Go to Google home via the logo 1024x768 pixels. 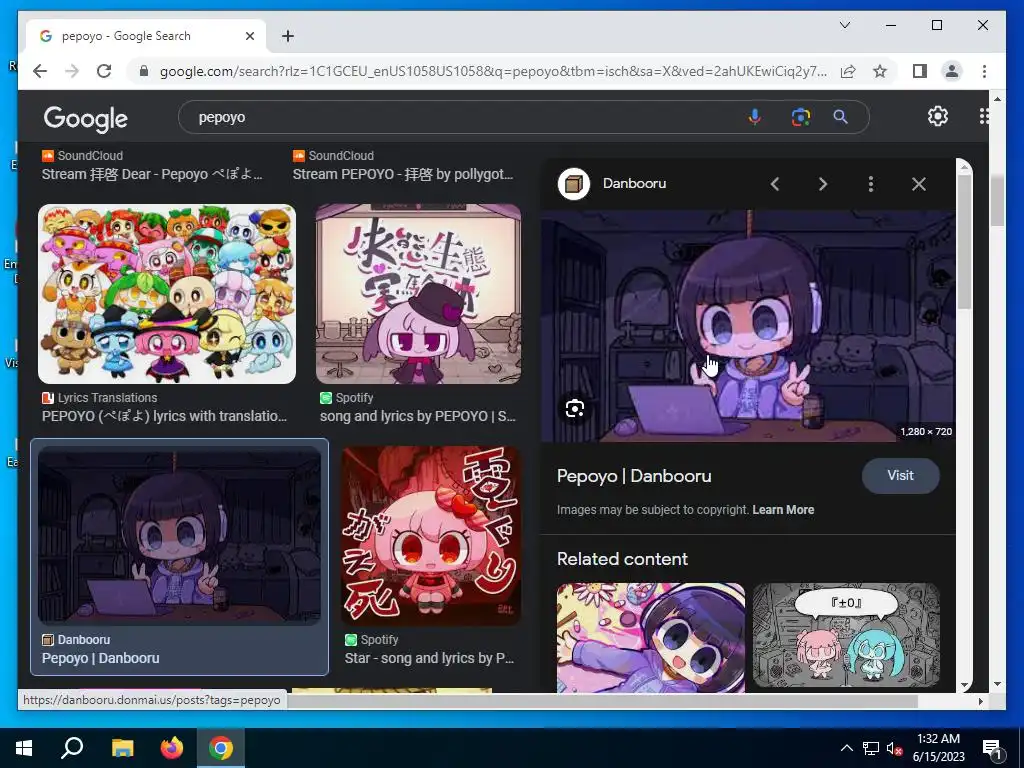(x=86, y=119)
